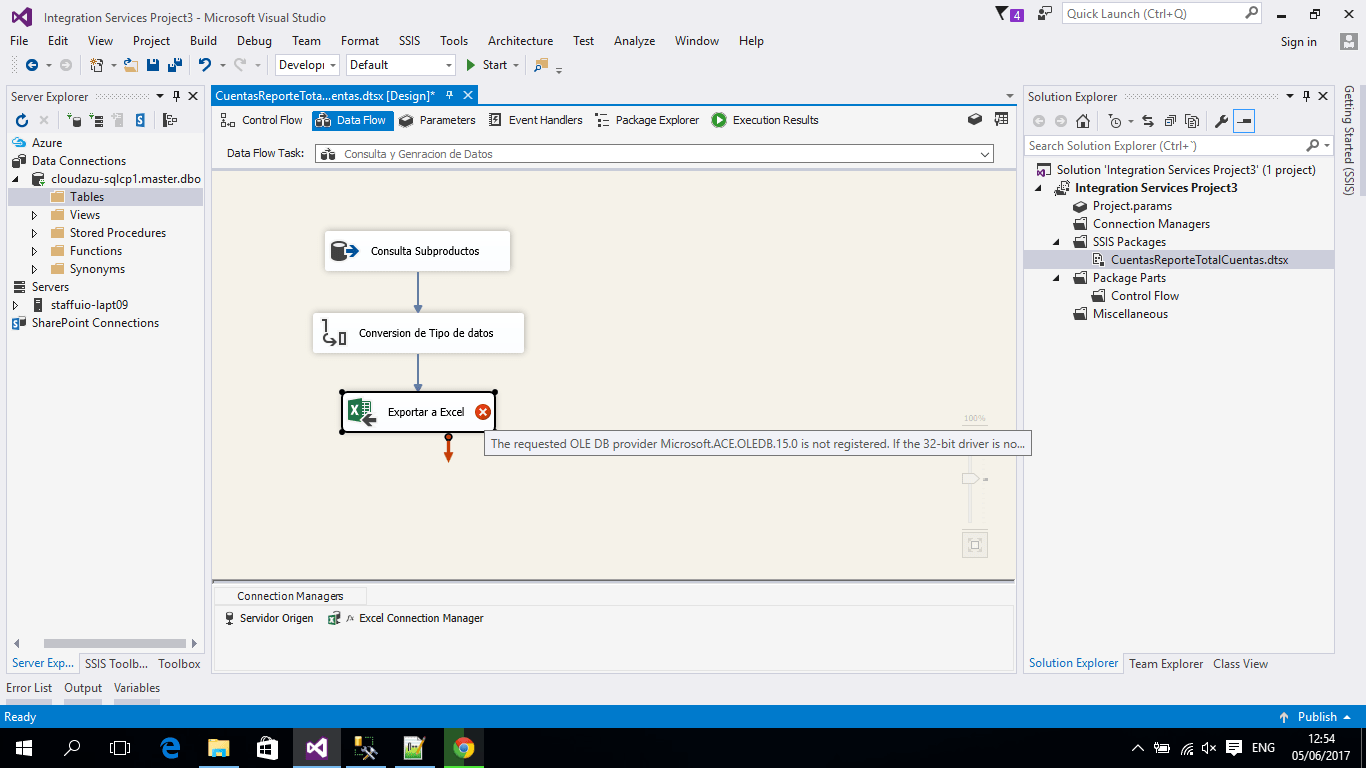Open Properties via the wrench icon in Solution Explorer
1366x768 pixels.
pyautogui.click(x=1221, y=121)
